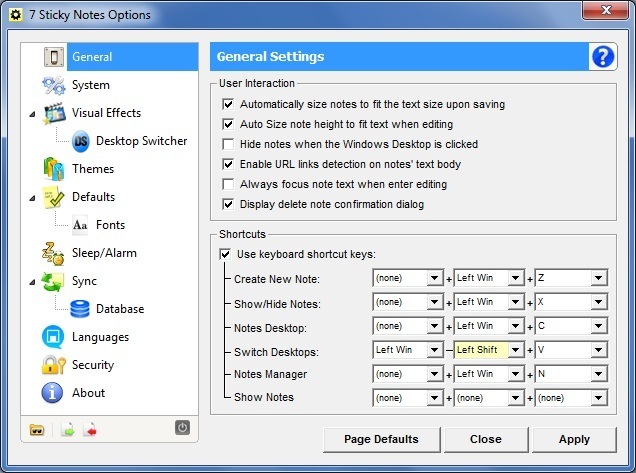Open the Languages settings page

(x=100, y=337)
